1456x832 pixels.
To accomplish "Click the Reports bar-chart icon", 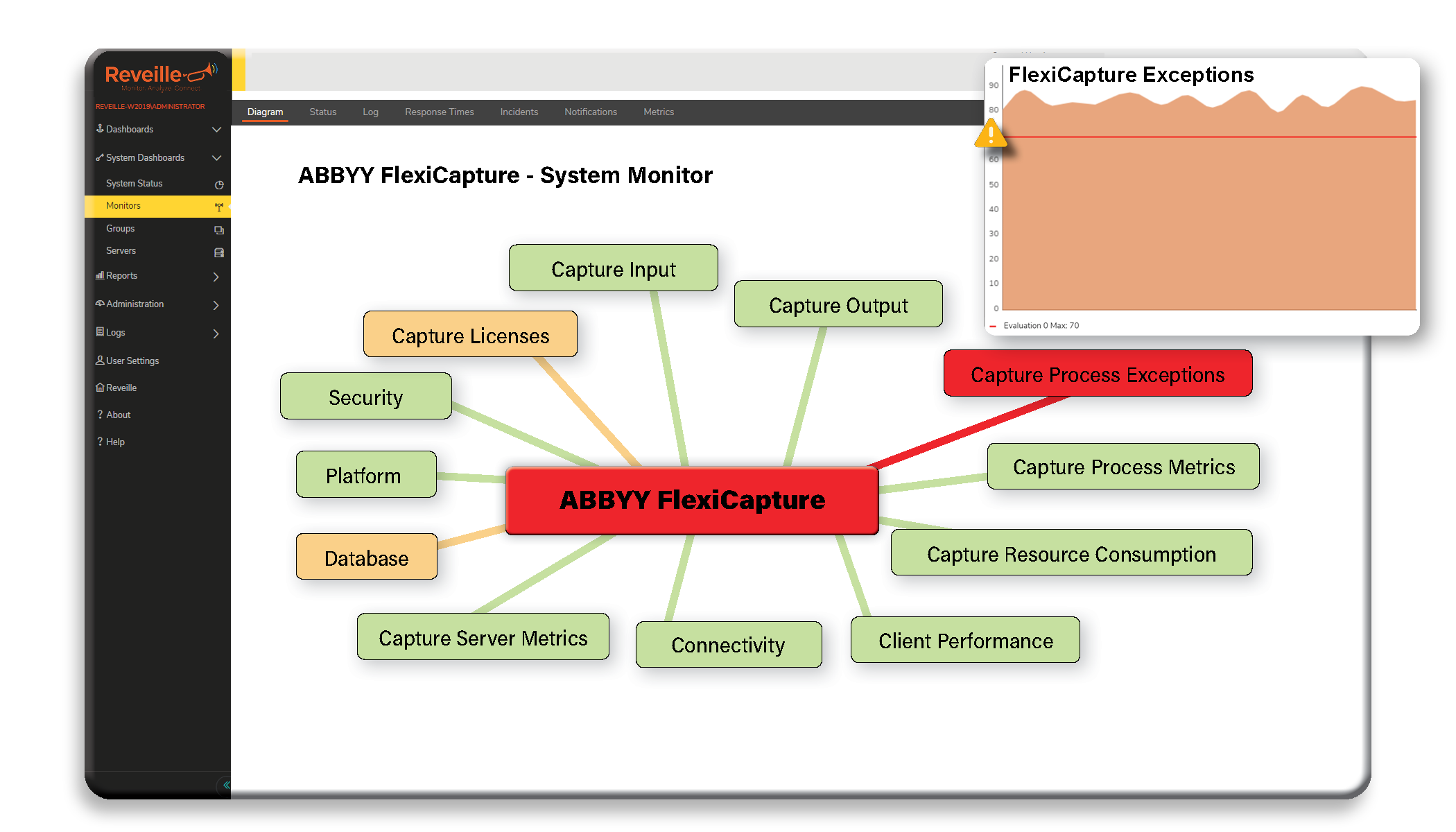I will pyautogui.click(x=100, y=275).
